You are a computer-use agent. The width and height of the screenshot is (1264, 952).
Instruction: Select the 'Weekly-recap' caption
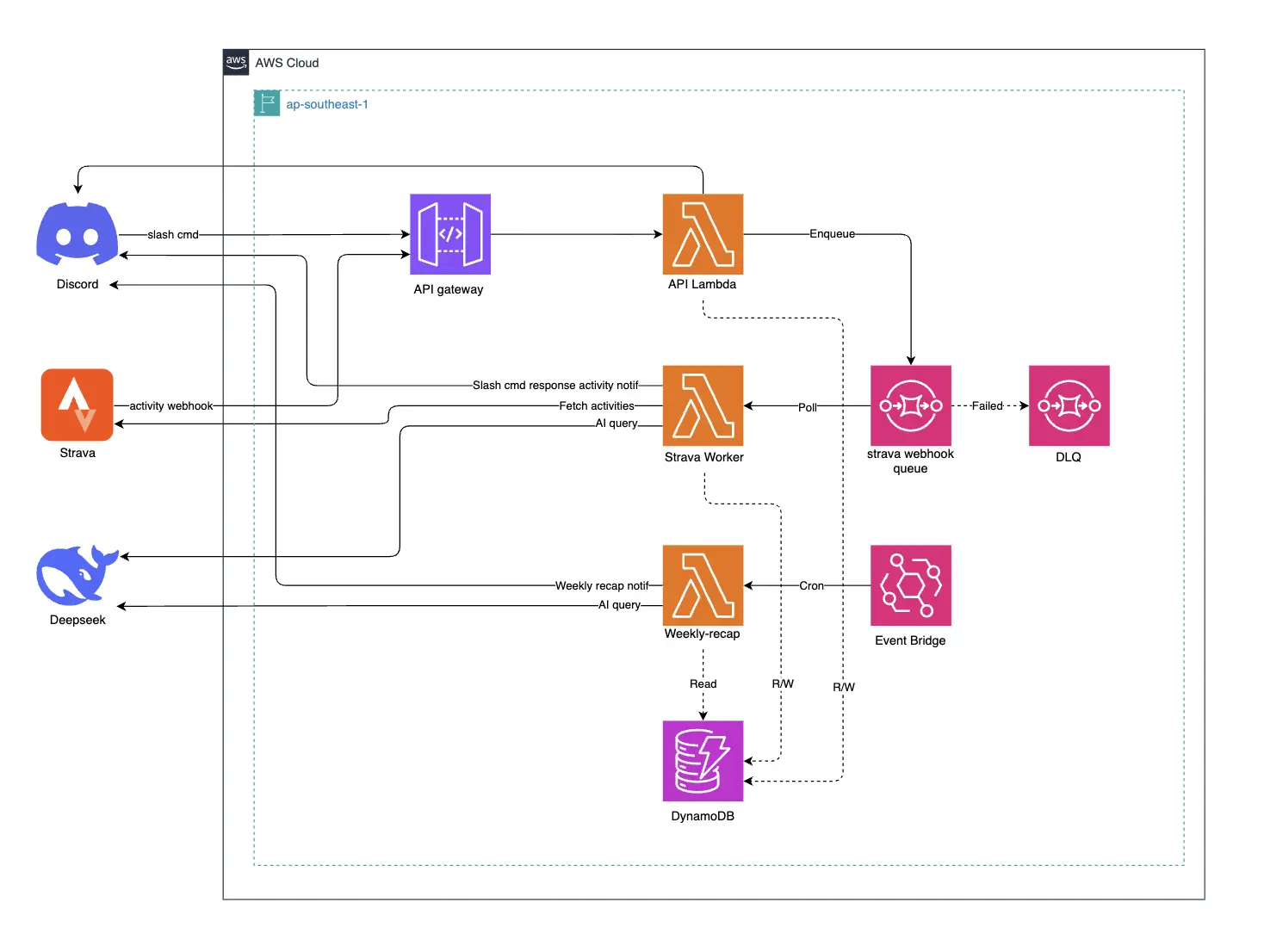[703, 634]
